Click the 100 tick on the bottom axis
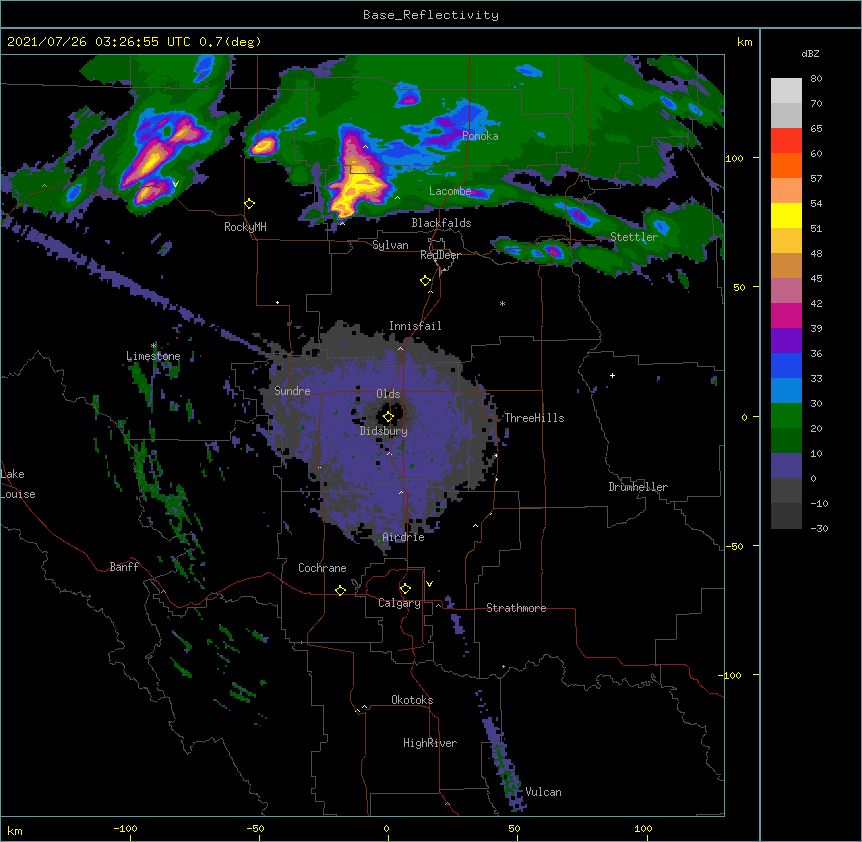The height and width of the screenshot is (842, 862). [643, 828]
